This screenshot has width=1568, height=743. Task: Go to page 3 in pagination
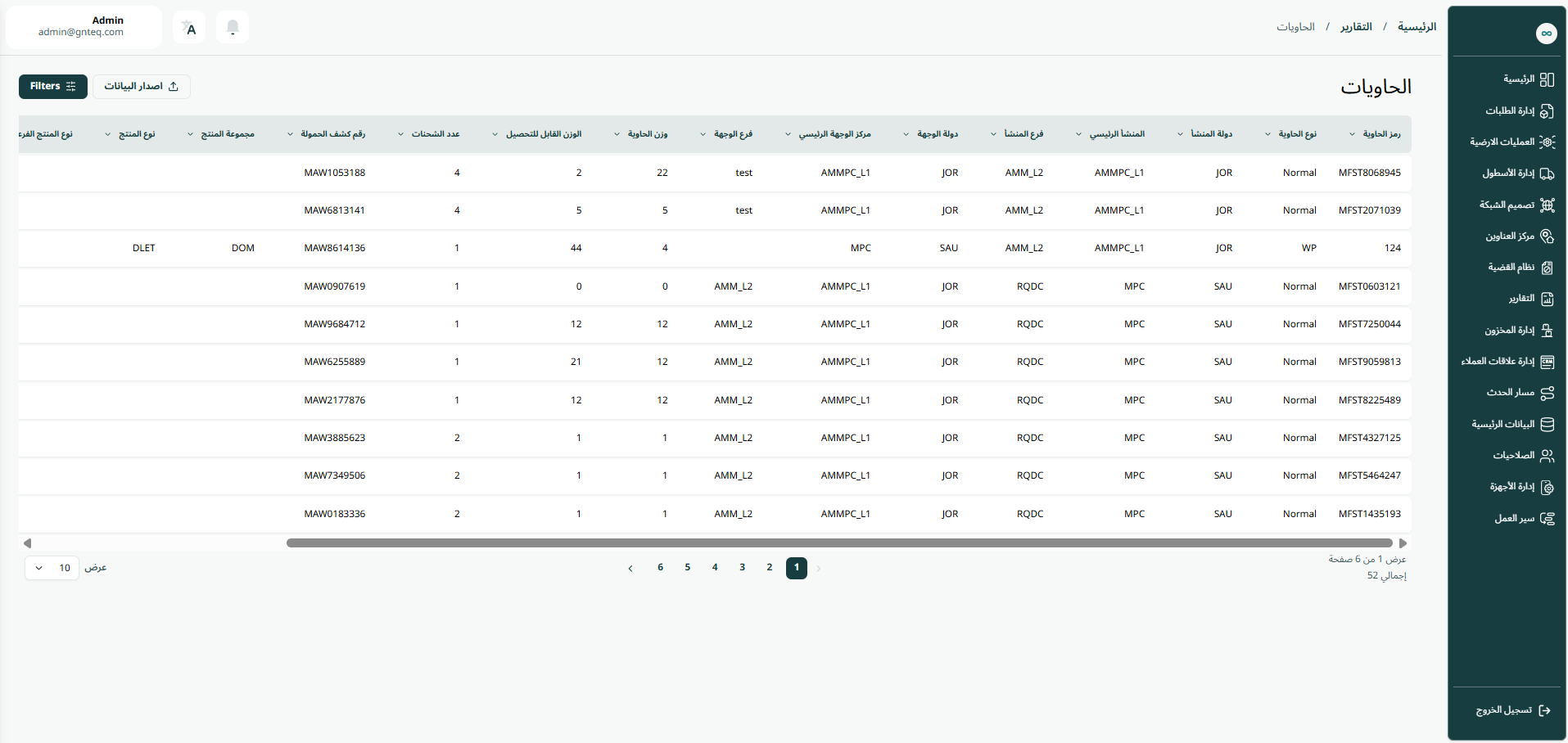[742, 568]
